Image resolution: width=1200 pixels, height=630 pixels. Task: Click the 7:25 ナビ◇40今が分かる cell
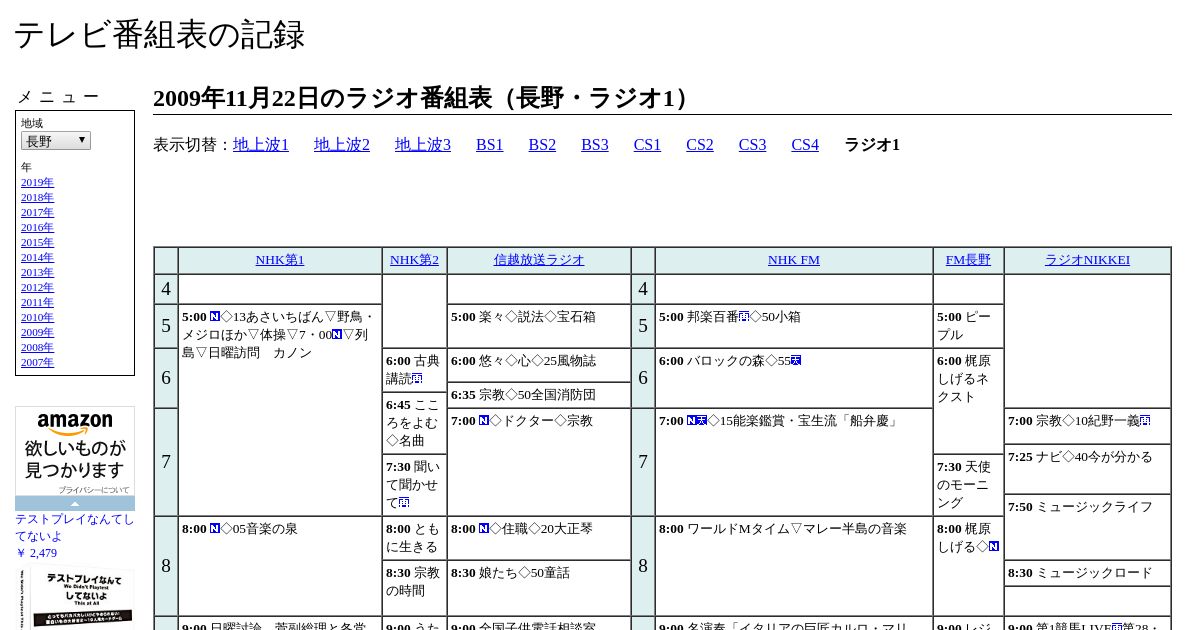coord(1087,469)
